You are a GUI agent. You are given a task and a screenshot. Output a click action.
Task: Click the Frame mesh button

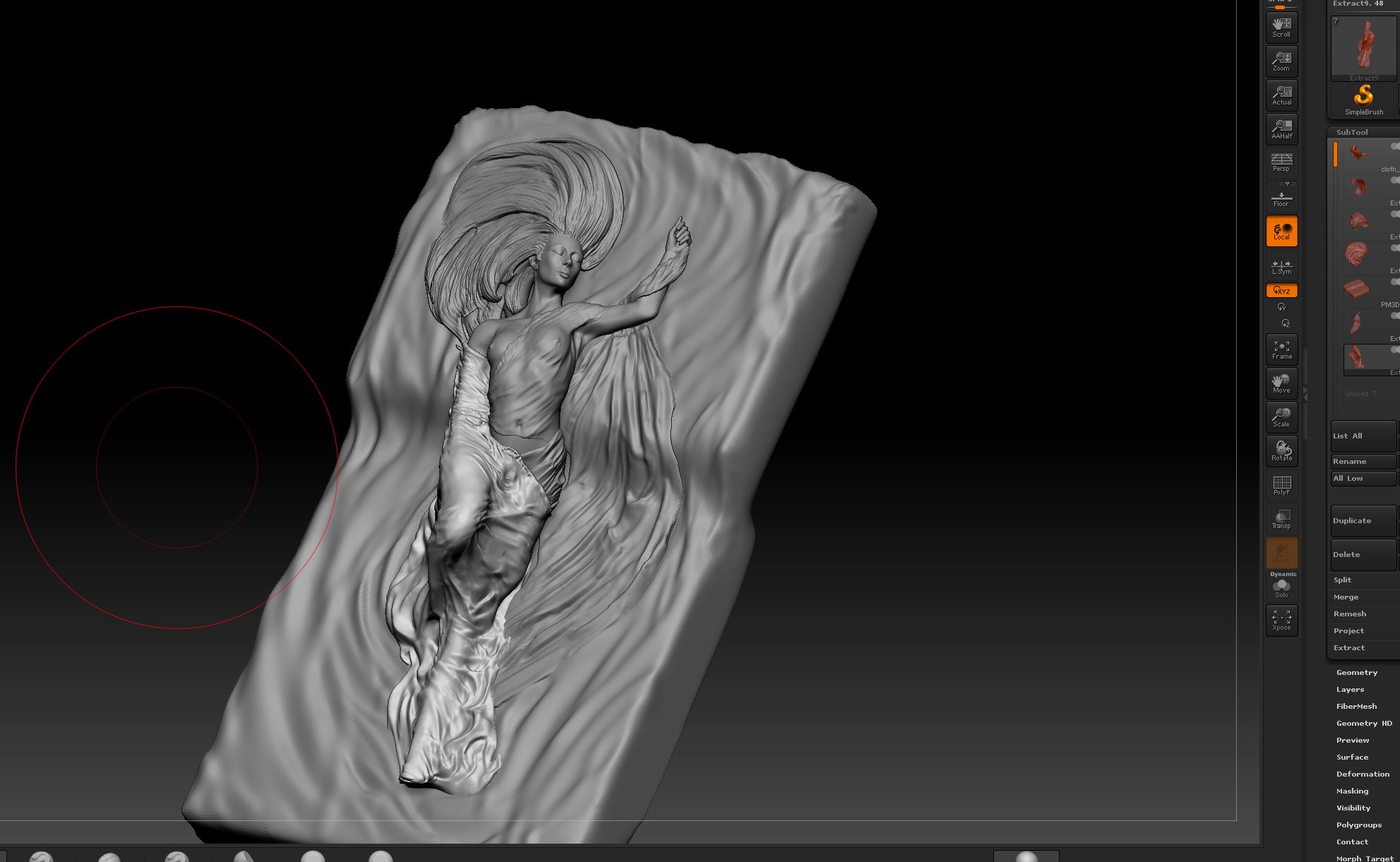(x=1281, y=349)
